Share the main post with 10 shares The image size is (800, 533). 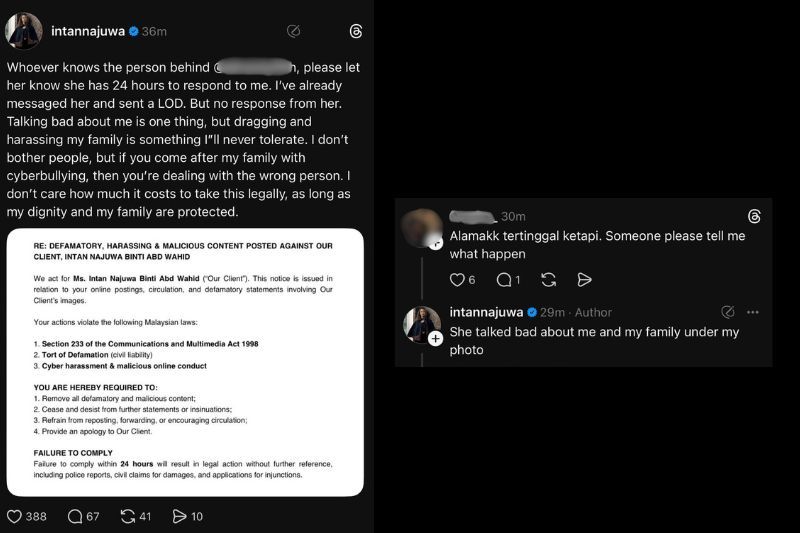tap(180, 516)
